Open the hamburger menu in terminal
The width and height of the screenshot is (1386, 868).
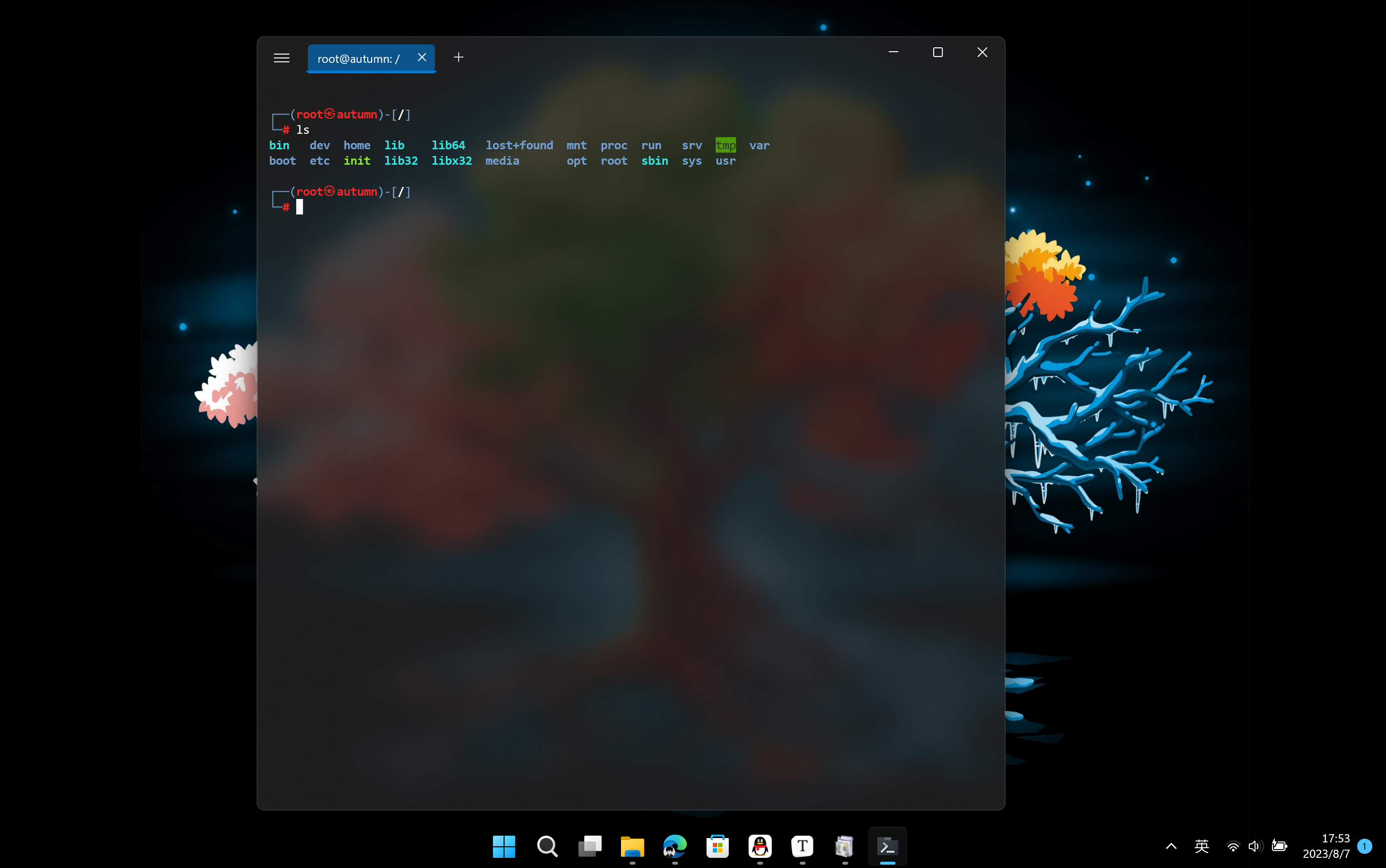coord(281,58)
